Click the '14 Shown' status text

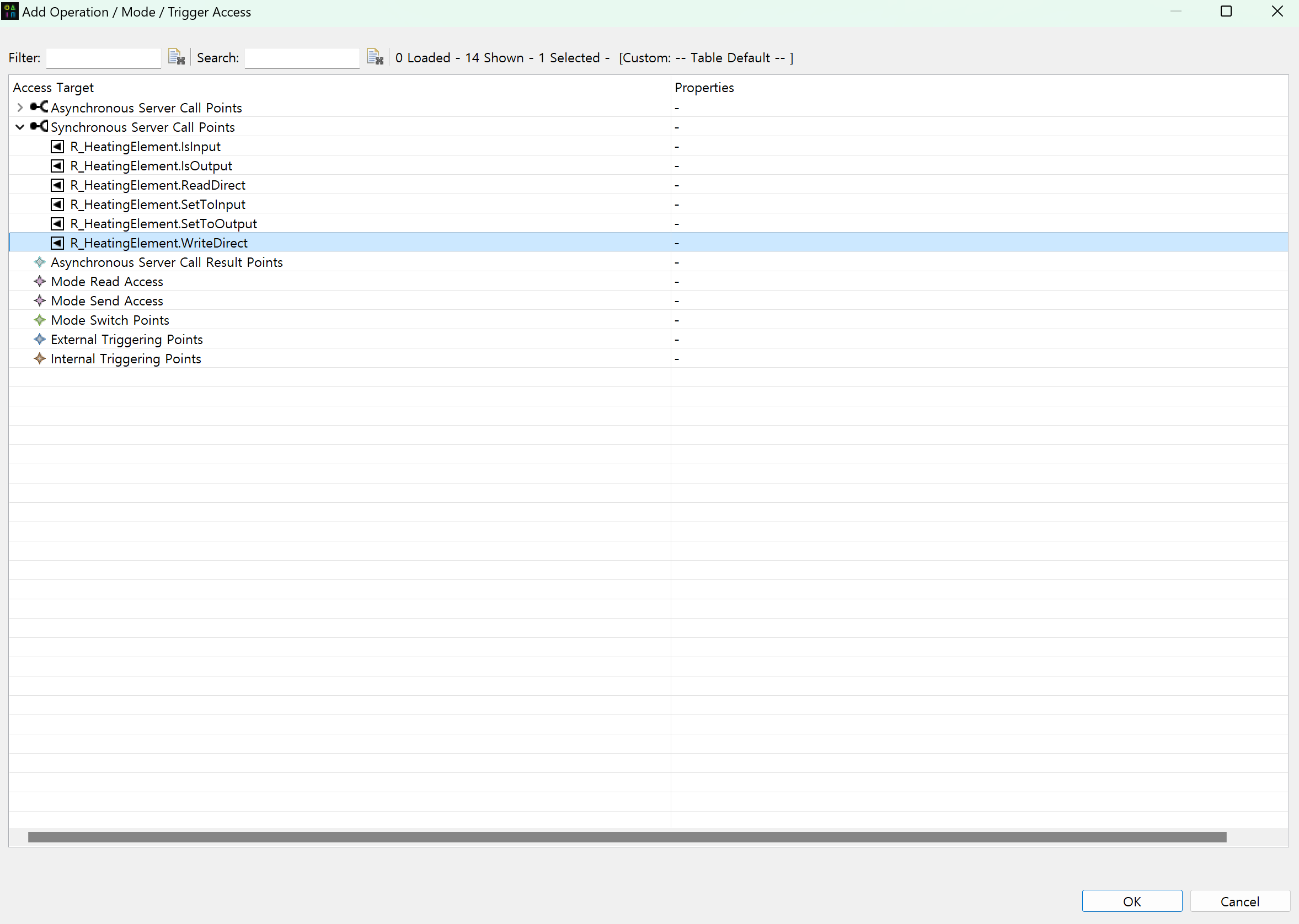click(x=494, y=57)
